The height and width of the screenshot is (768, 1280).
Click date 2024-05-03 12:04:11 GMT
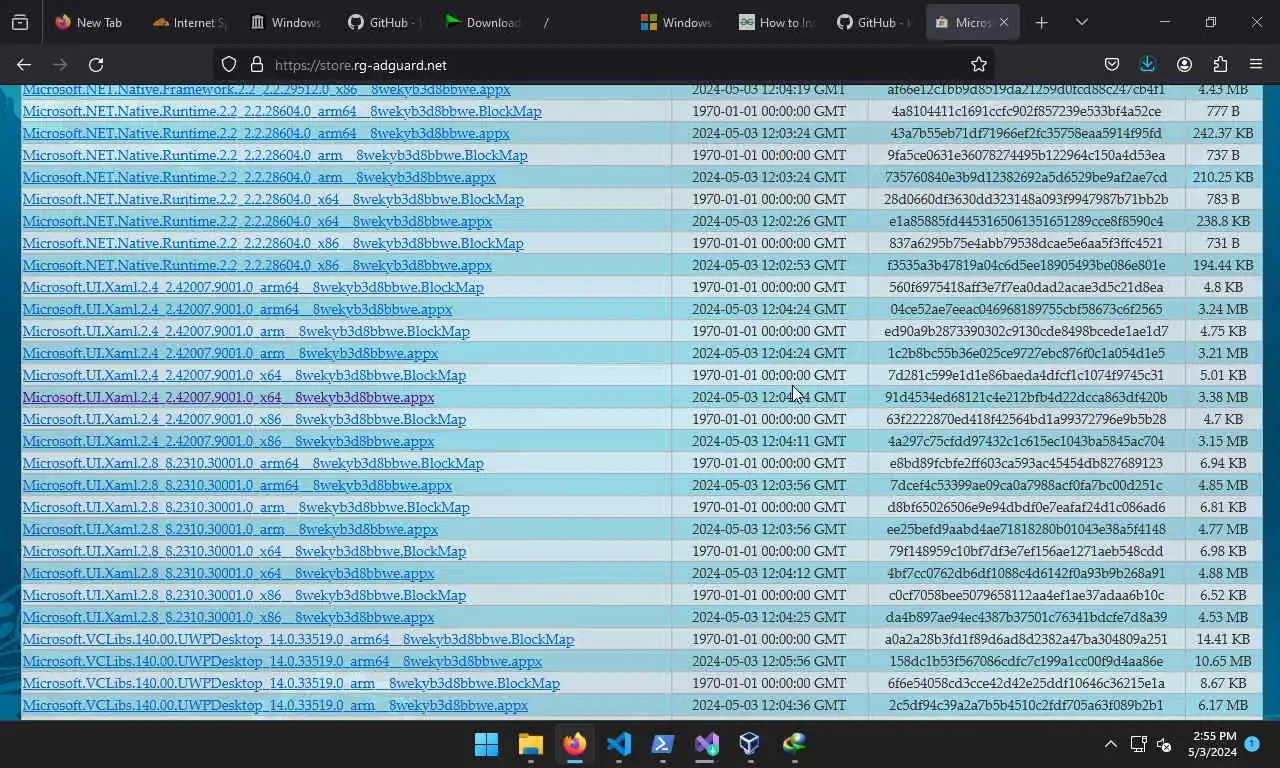tap(769, 441)
